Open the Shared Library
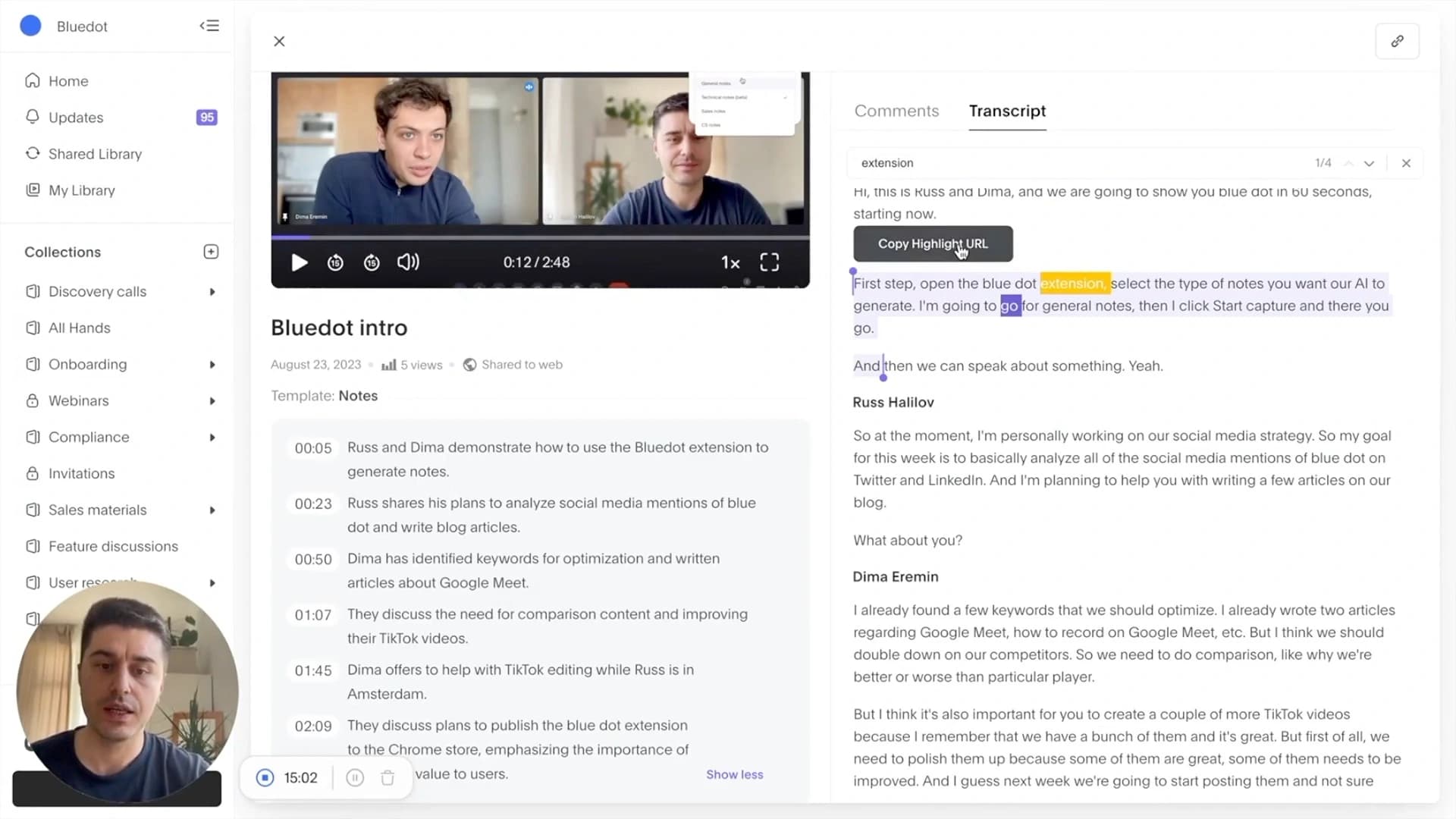This screenshot has height=819, width=1456. [95, 154]
